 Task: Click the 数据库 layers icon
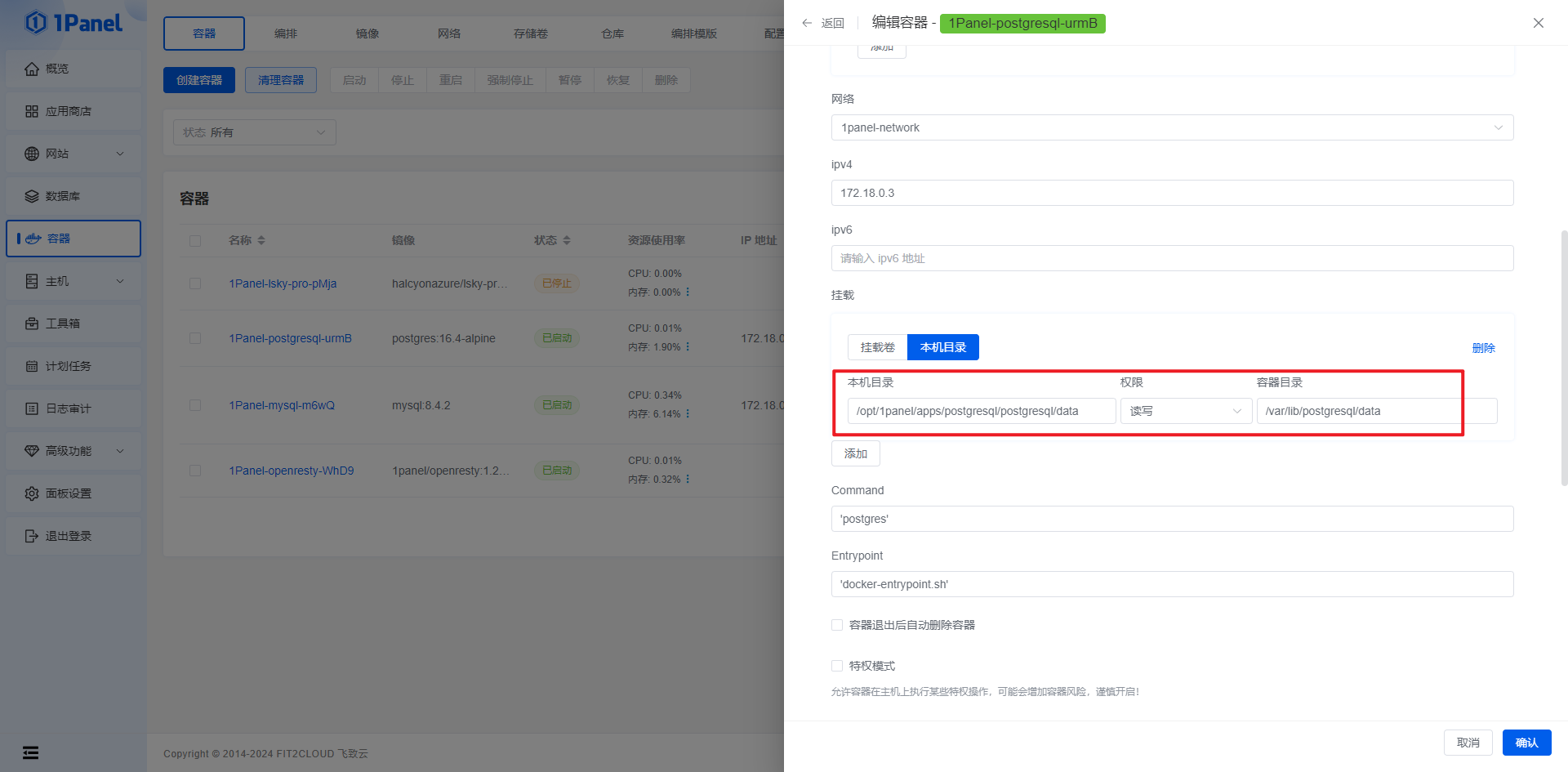pyautogui.click(x=32, y=196)
